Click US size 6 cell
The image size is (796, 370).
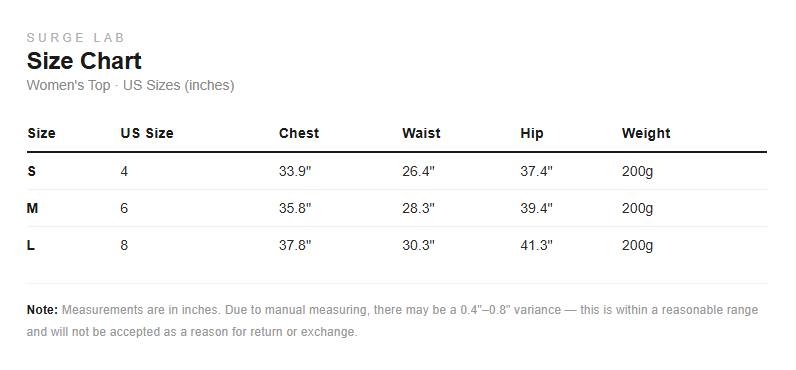124,209
